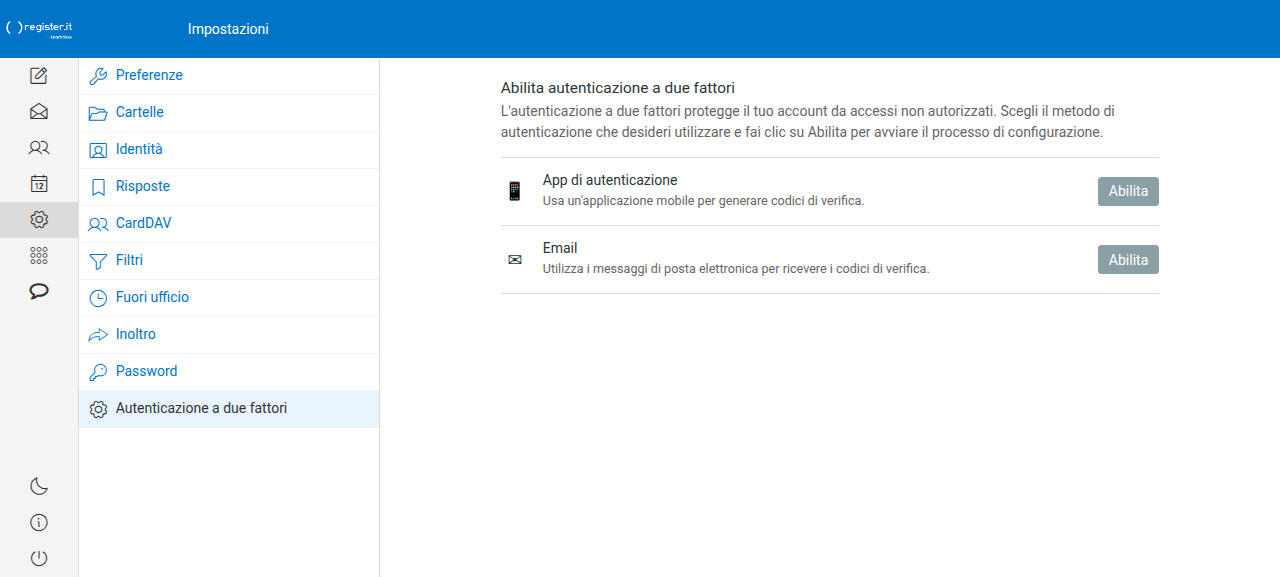Click the Fuori ufficio clock icon
The image size is (1280, 577).
(98, 298)
